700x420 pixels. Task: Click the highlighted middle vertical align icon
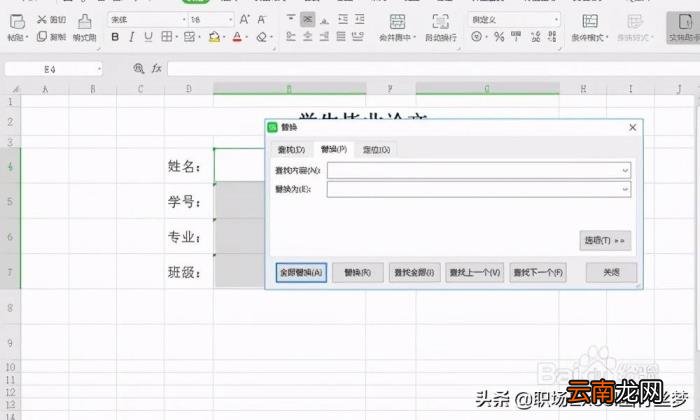(308, 19)
